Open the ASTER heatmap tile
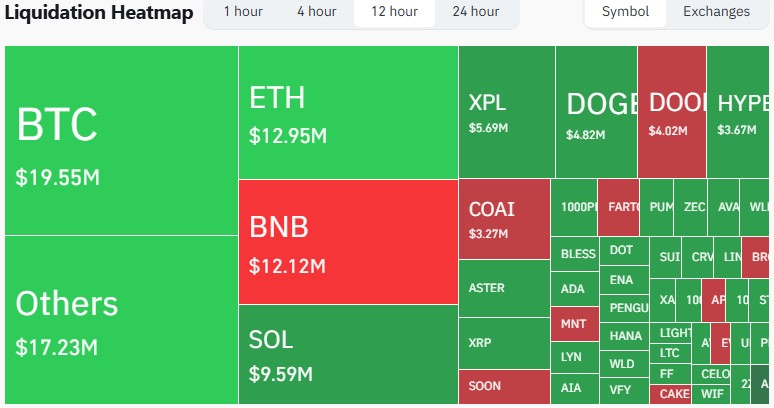Image resolution: width=774 pixels, height=408 pixels. coord(504,288)
